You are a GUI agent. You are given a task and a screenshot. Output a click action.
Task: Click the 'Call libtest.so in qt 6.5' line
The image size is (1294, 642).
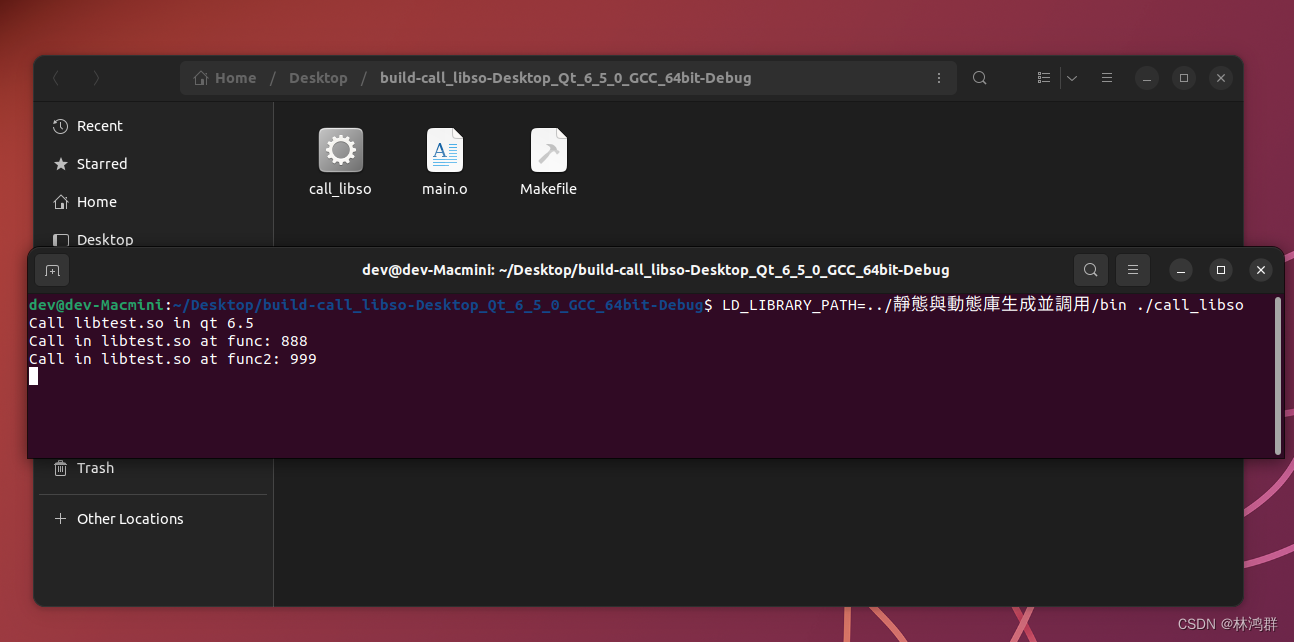pos(141,323)
